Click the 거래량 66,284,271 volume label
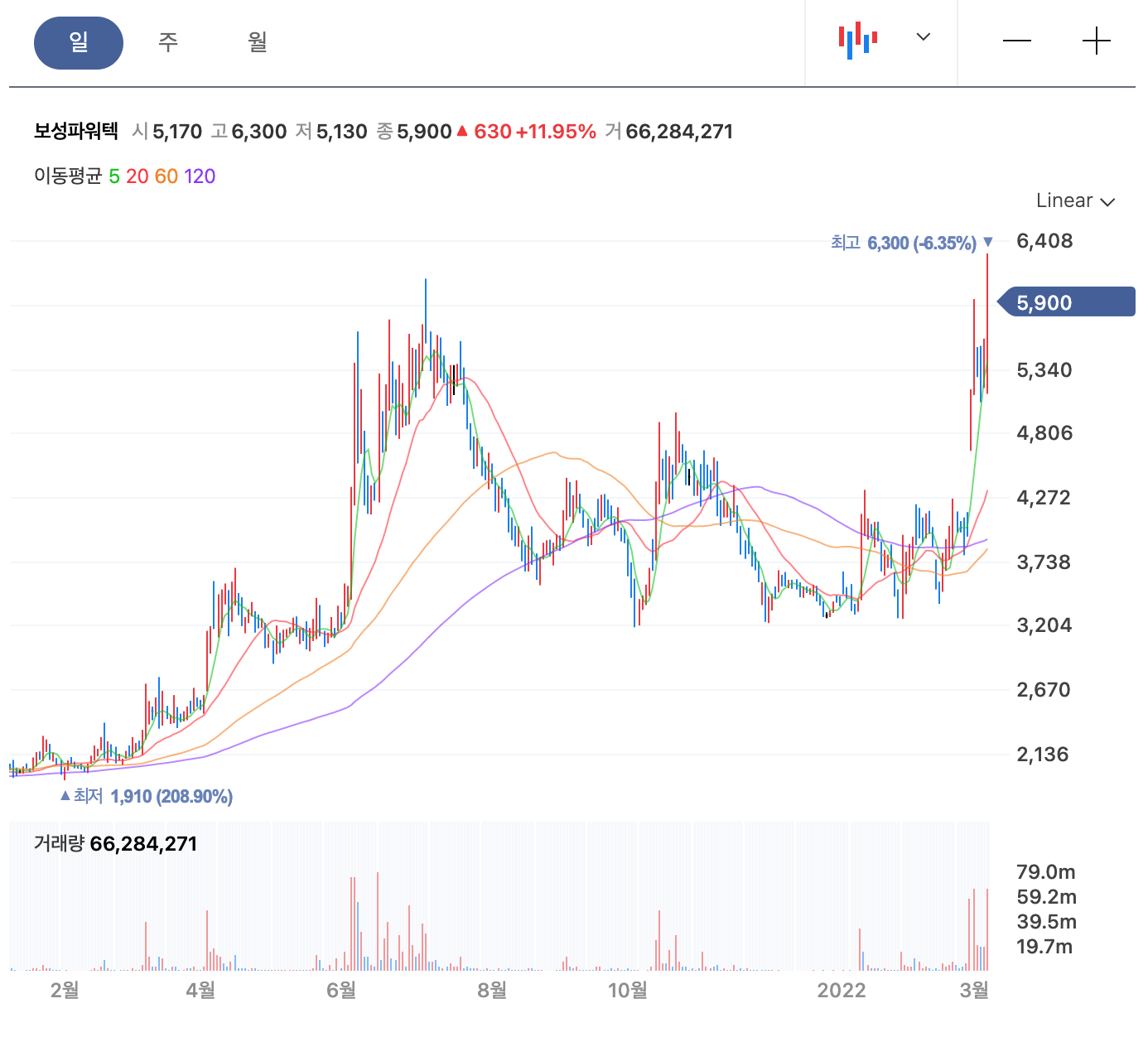The height and width of the screenshot is (1042, 1148). click(x=116, y=844)
